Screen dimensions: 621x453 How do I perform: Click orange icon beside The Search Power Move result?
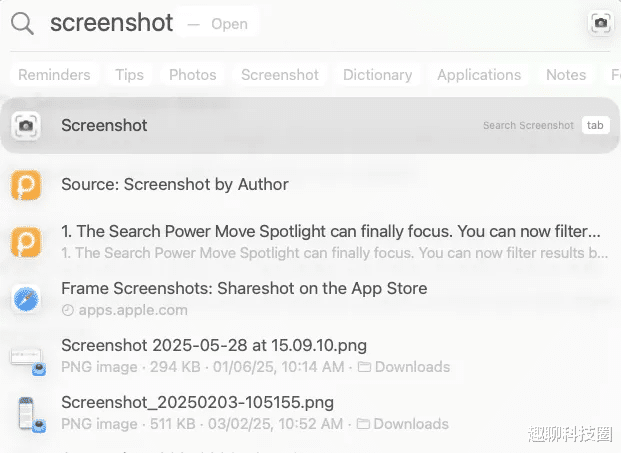[25, 241]
